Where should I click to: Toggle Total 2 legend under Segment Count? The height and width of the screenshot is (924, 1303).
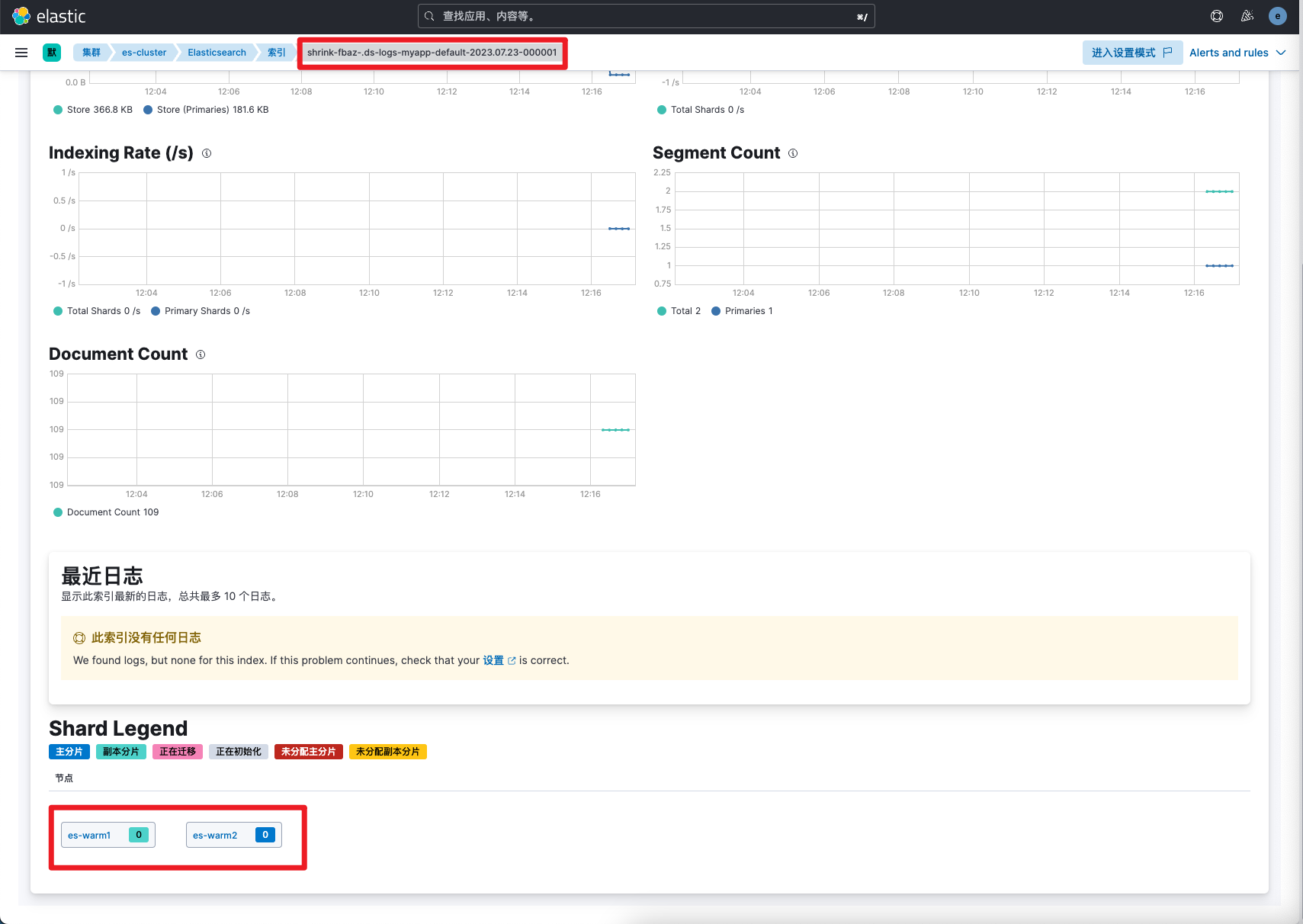[679, 311]
